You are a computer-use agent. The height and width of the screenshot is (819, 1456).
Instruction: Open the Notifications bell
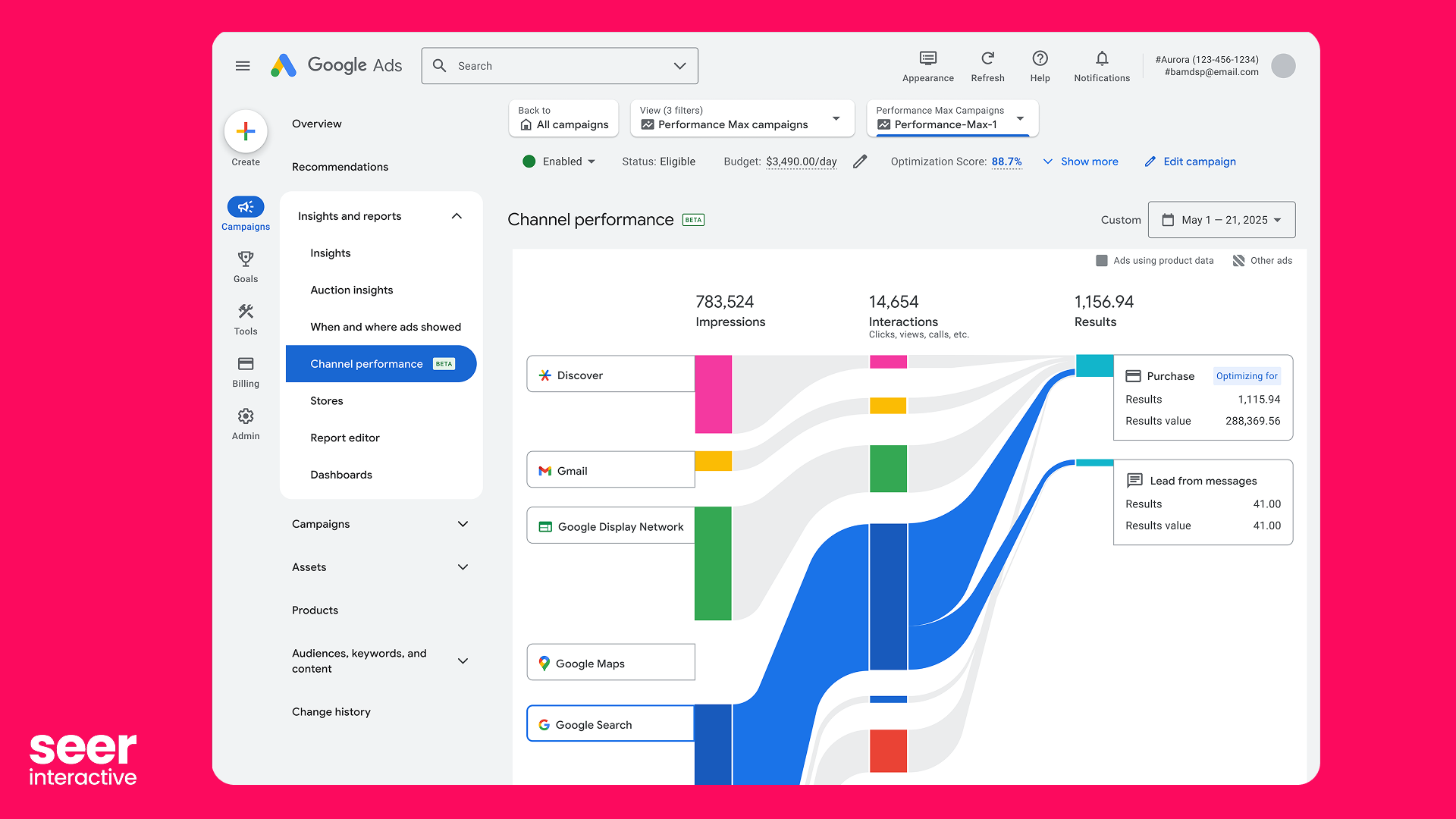coord(1102,58)
